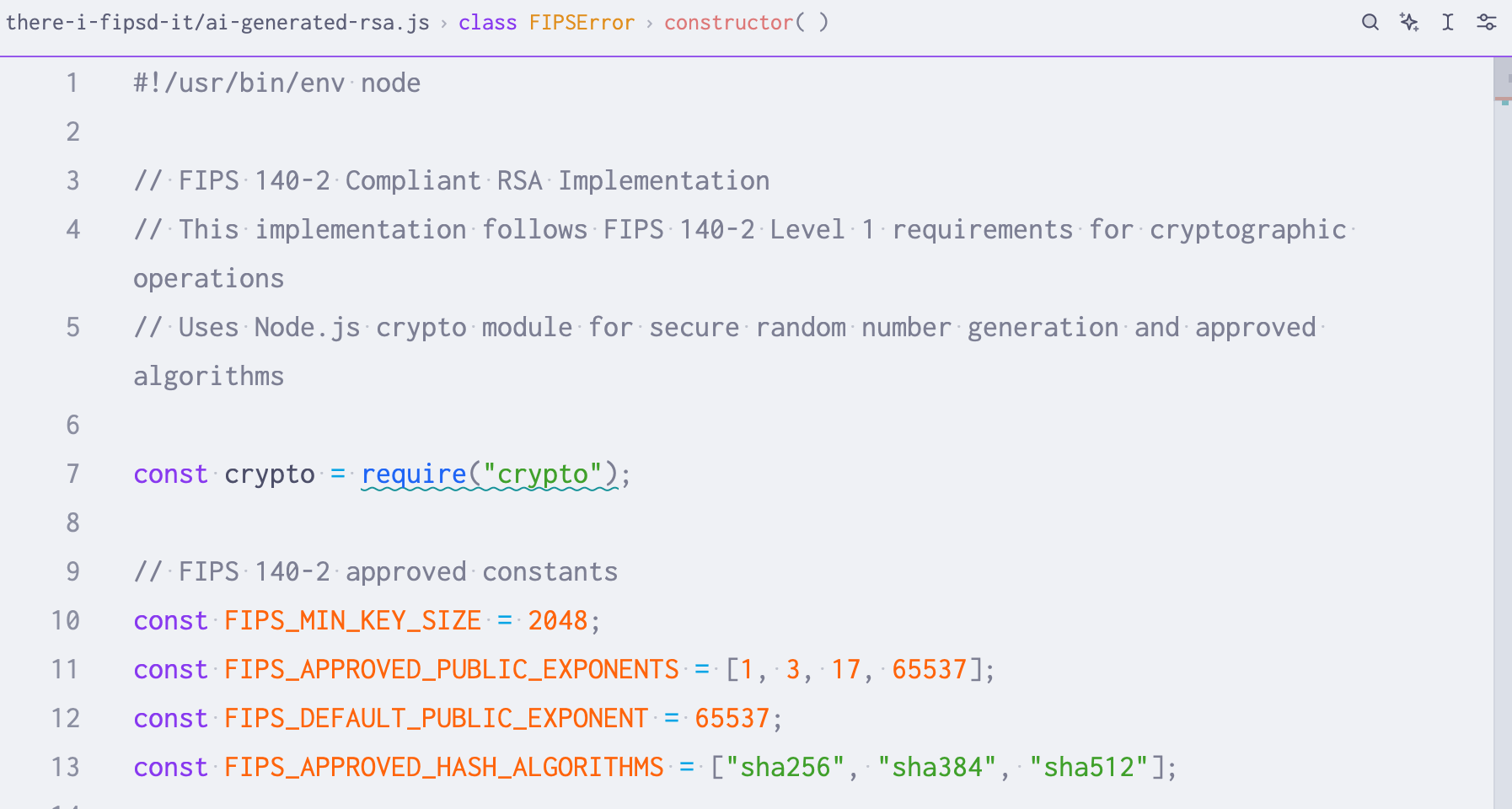
Task: Click the constructor( ) breadcrumb segment
Action: point(746,23)
